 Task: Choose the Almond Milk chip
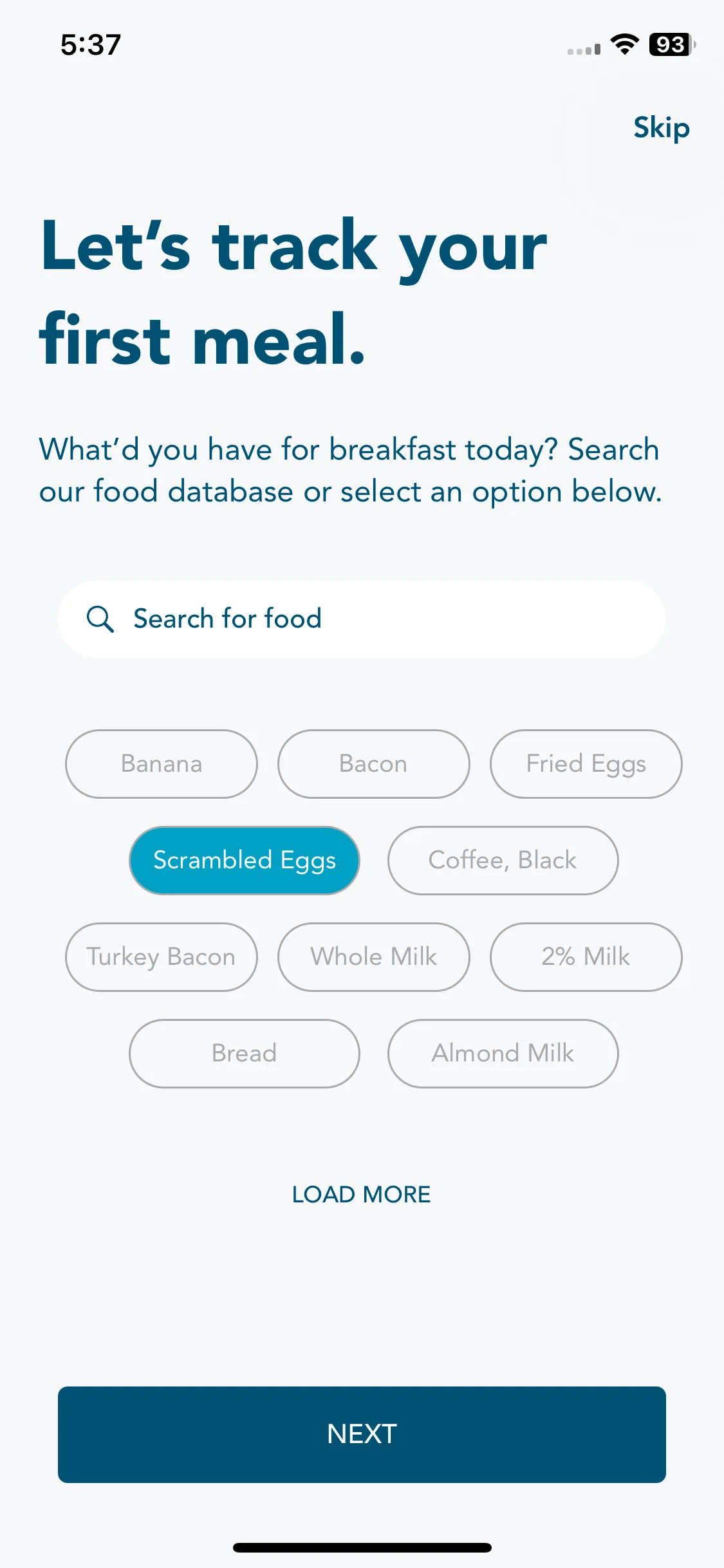coord(503,1054)
